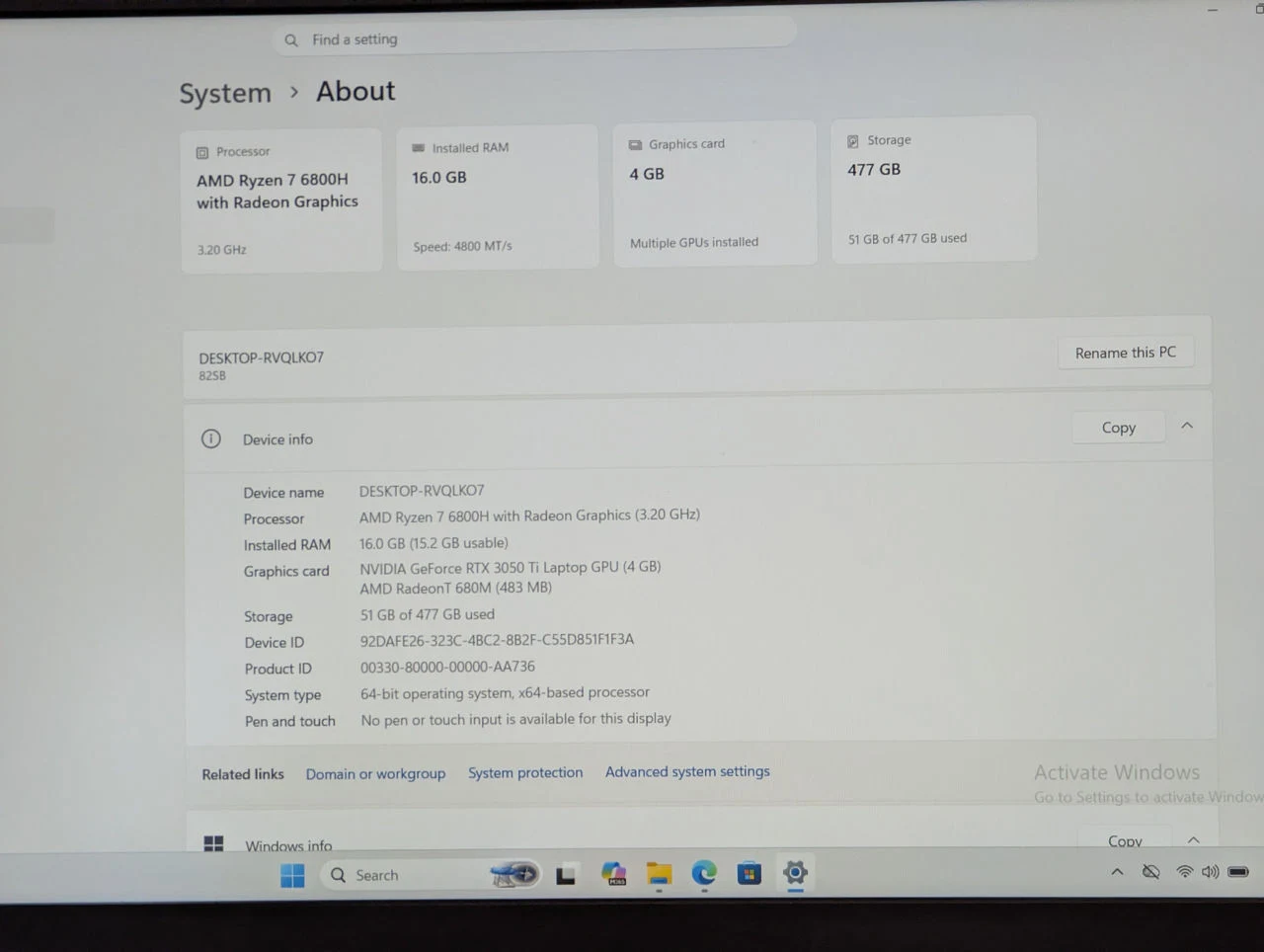Click the Device info circle icon
The height and width of the screenshot is (952, 1264).
(x=211, y=438)
